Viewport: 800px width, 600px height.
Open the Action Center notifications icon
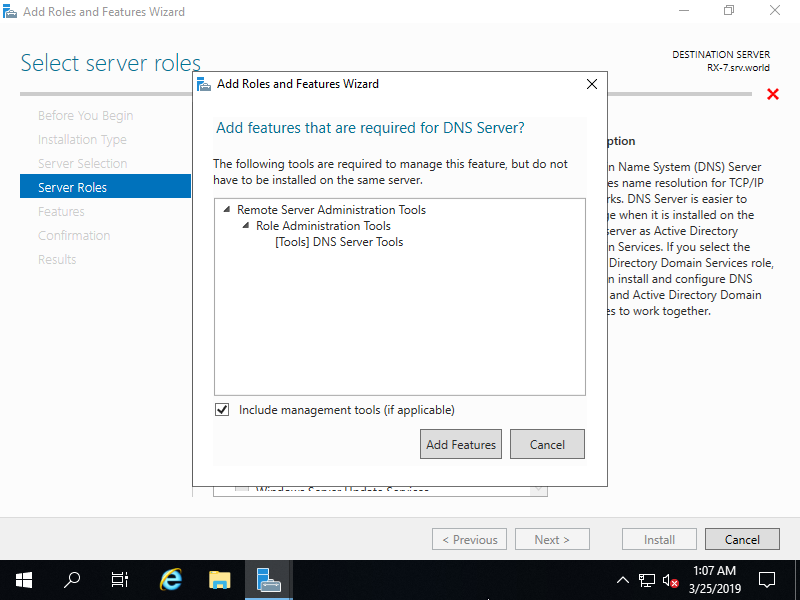tap(767, 580)
